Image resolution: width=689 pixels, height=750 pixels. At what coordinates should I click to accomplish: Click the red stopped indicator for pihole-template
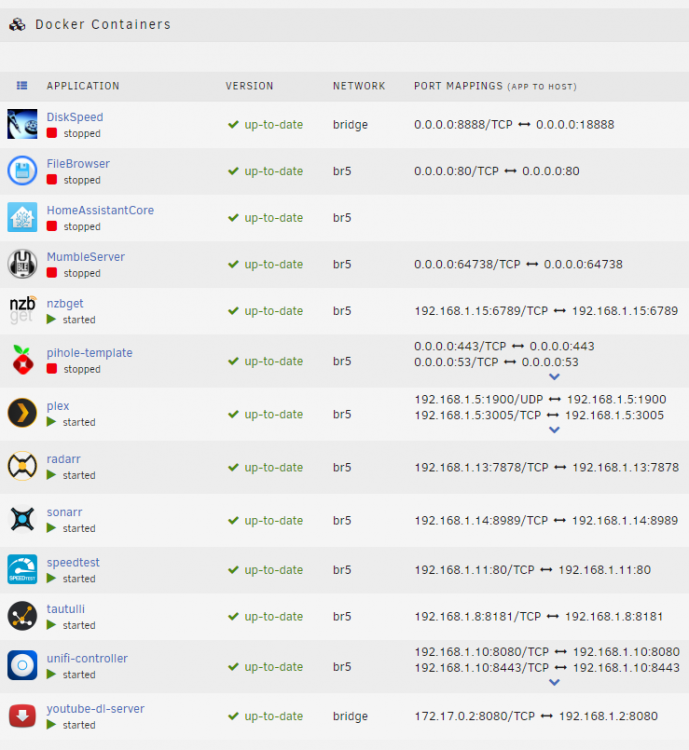(x=52, y=369)
